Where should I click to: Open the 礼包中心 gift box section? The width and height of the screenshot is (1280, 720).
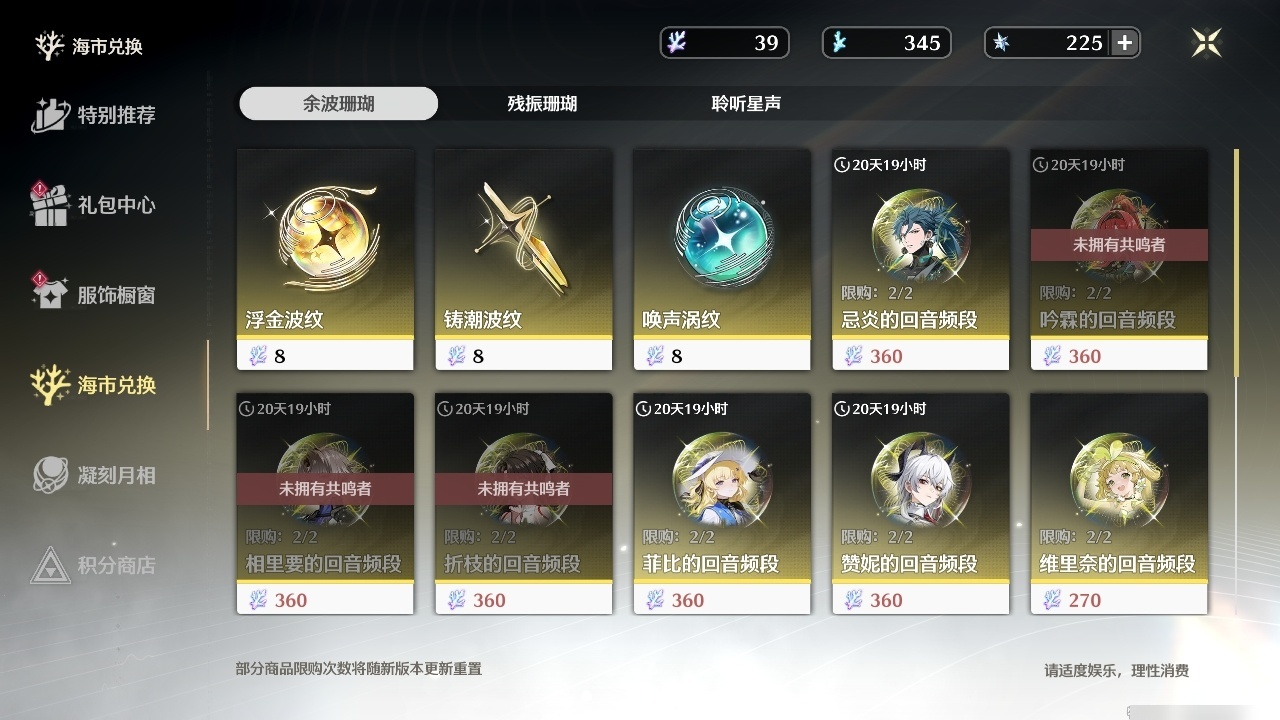93,205
